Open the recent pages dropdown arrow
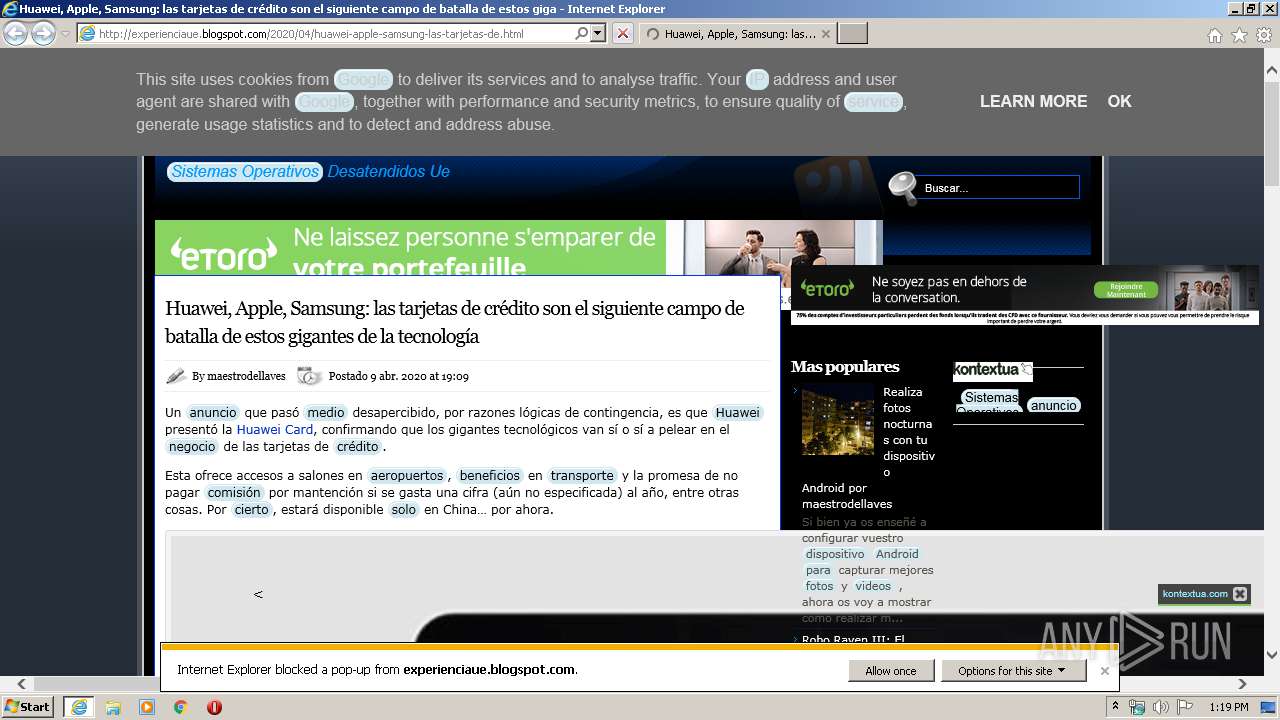 coord(65,34)
